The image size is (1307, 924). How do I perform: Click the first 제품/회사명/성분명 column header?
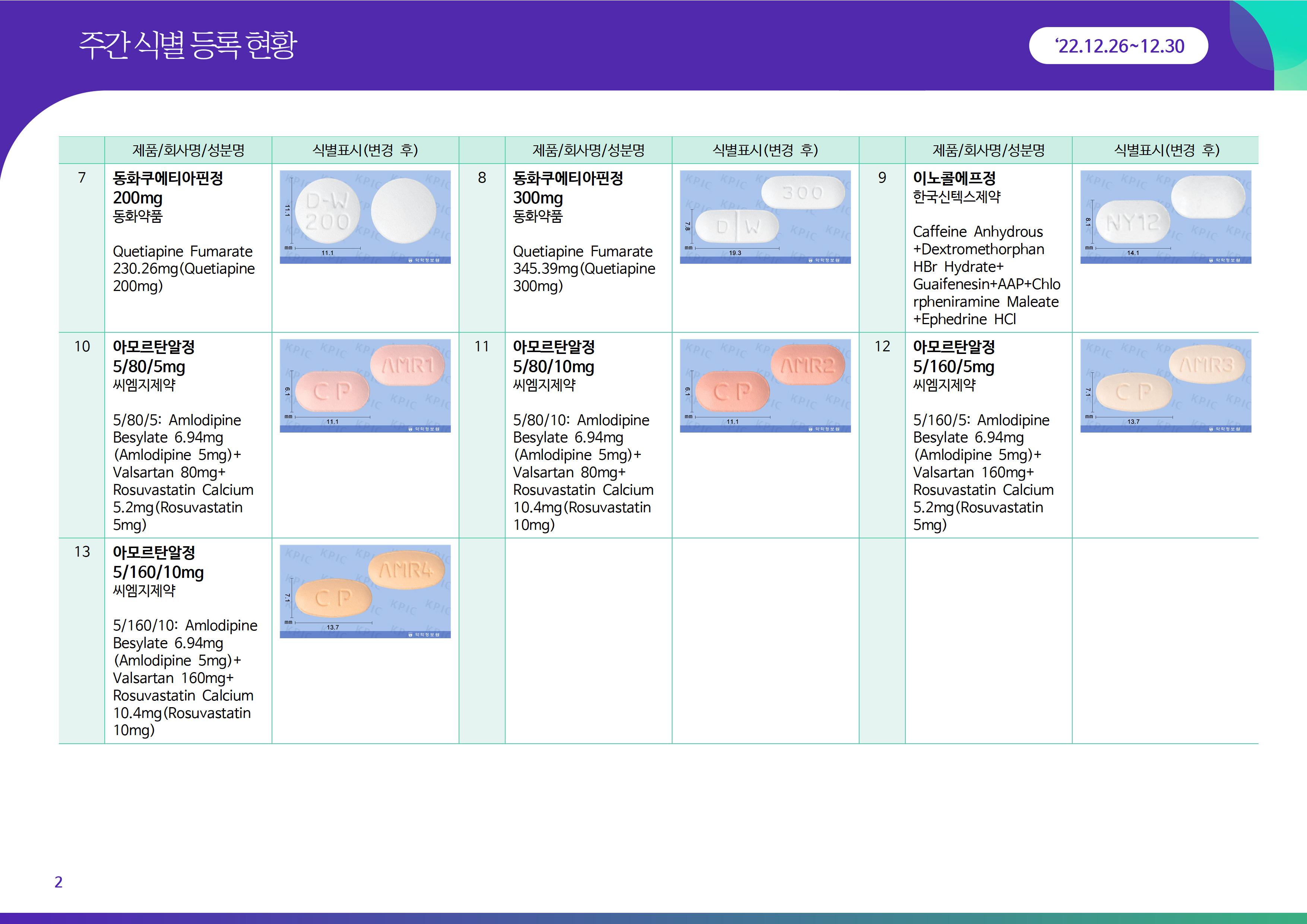point(189,150)
